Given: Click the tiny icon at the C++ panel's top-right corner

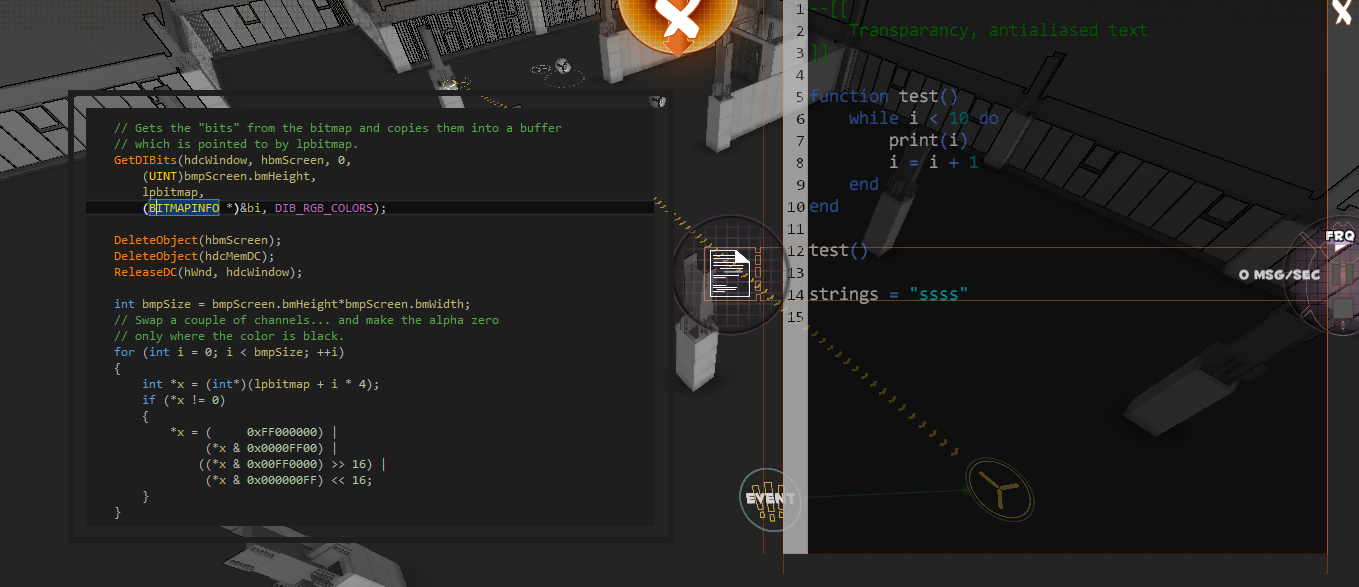Looking at the screenshot, I should click(657, 101).
